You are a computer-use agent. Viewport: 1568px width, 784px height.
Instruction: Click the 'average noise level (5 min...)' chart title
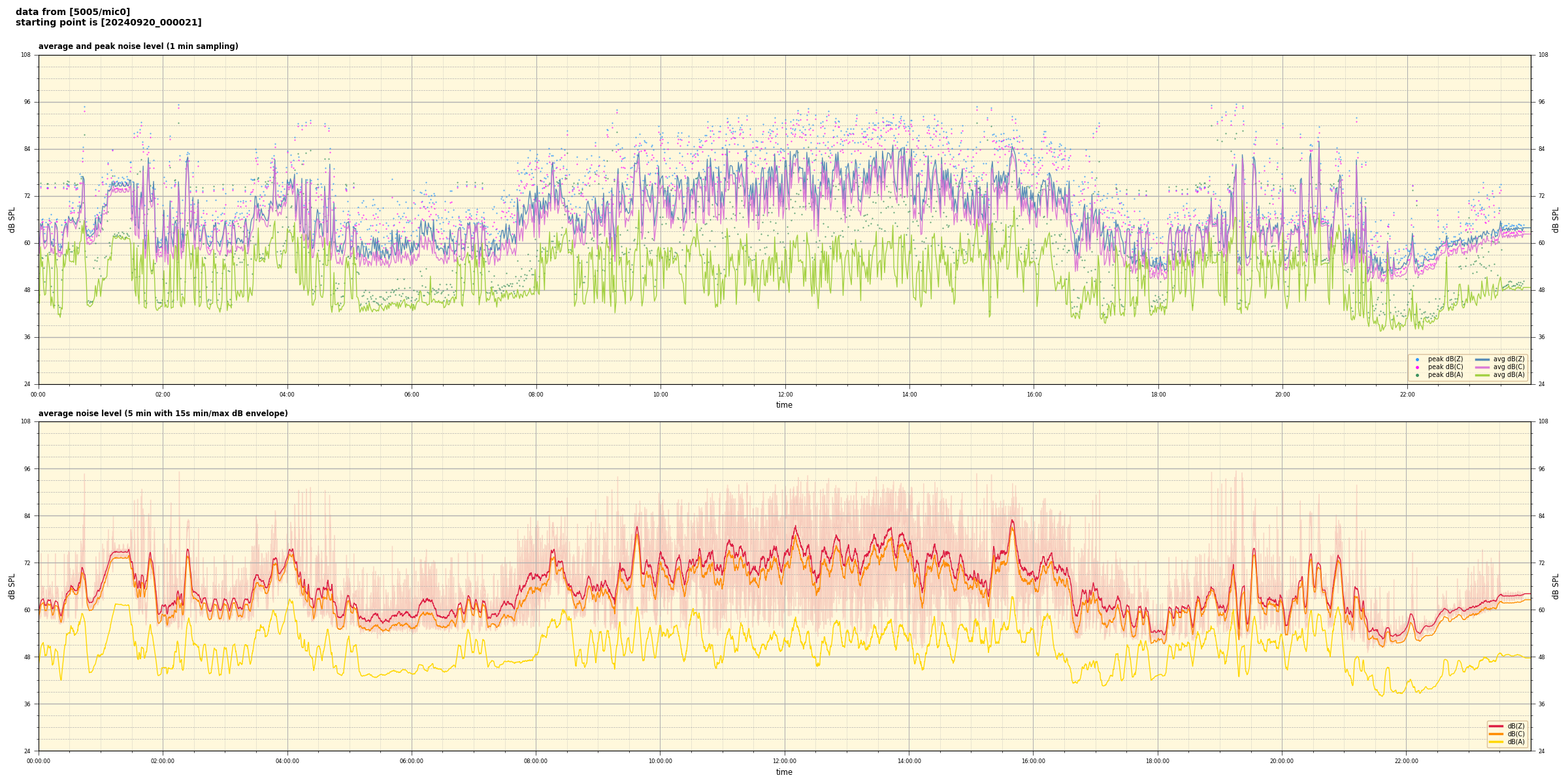(x=163, y=414)
